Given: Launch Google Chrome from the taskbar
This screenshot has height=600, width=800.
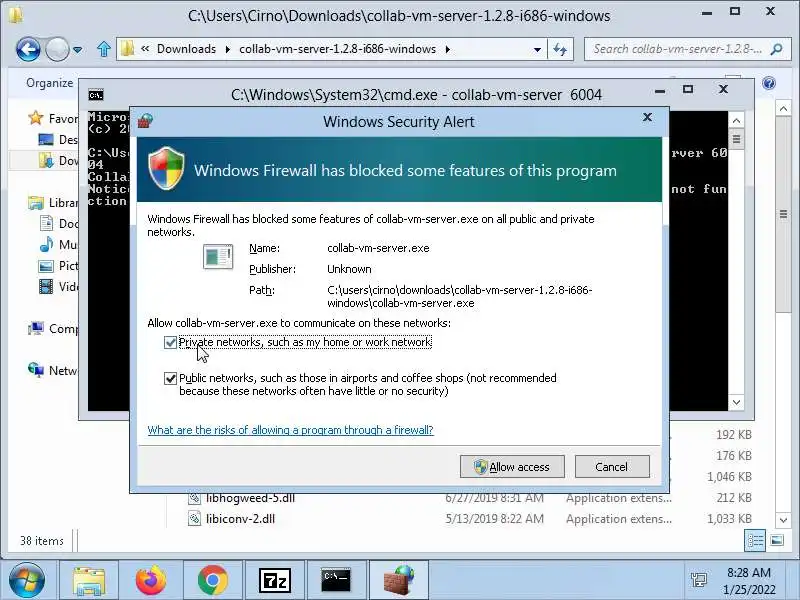Looking at the screenshot, I should click(213, 581).
